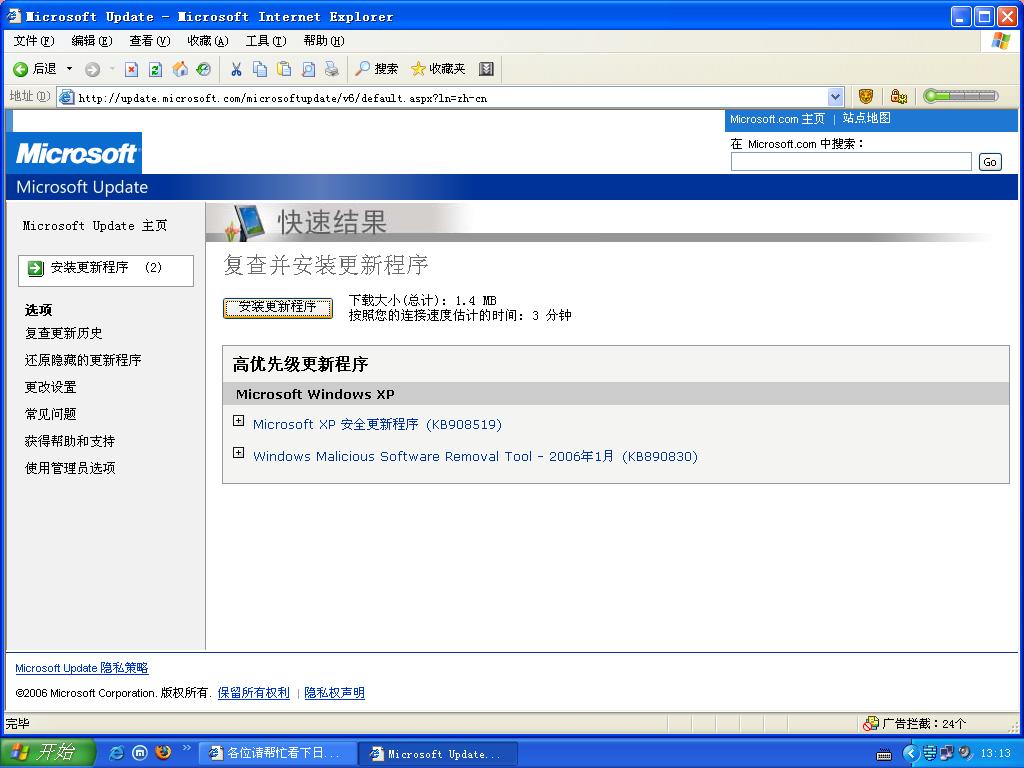Open the address bar dropdown arrow
The image size is (1024, 768).
coord(835,97)
